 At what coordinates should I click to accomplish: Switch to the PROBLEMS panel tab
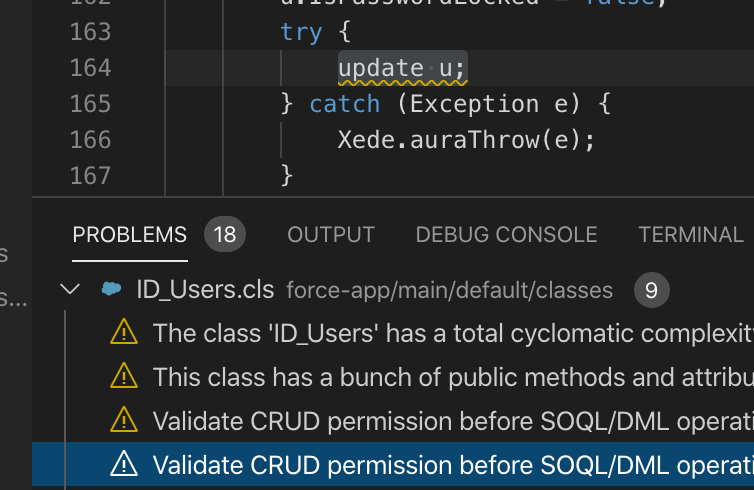[x=129, y=235]
